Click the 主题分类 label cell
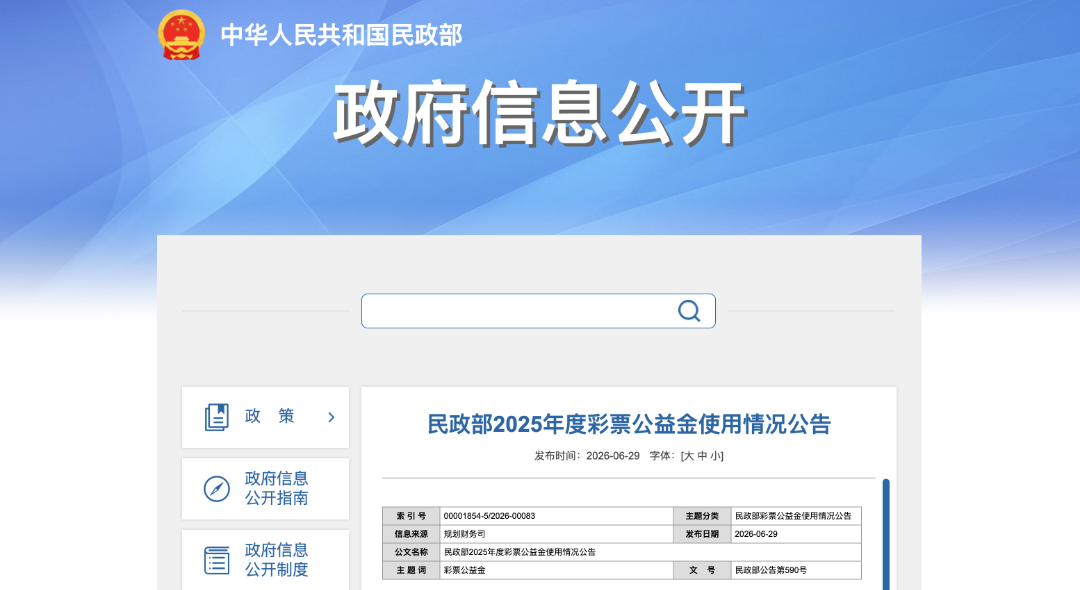This screenshot has height=590, width=1080. (702, 516)
